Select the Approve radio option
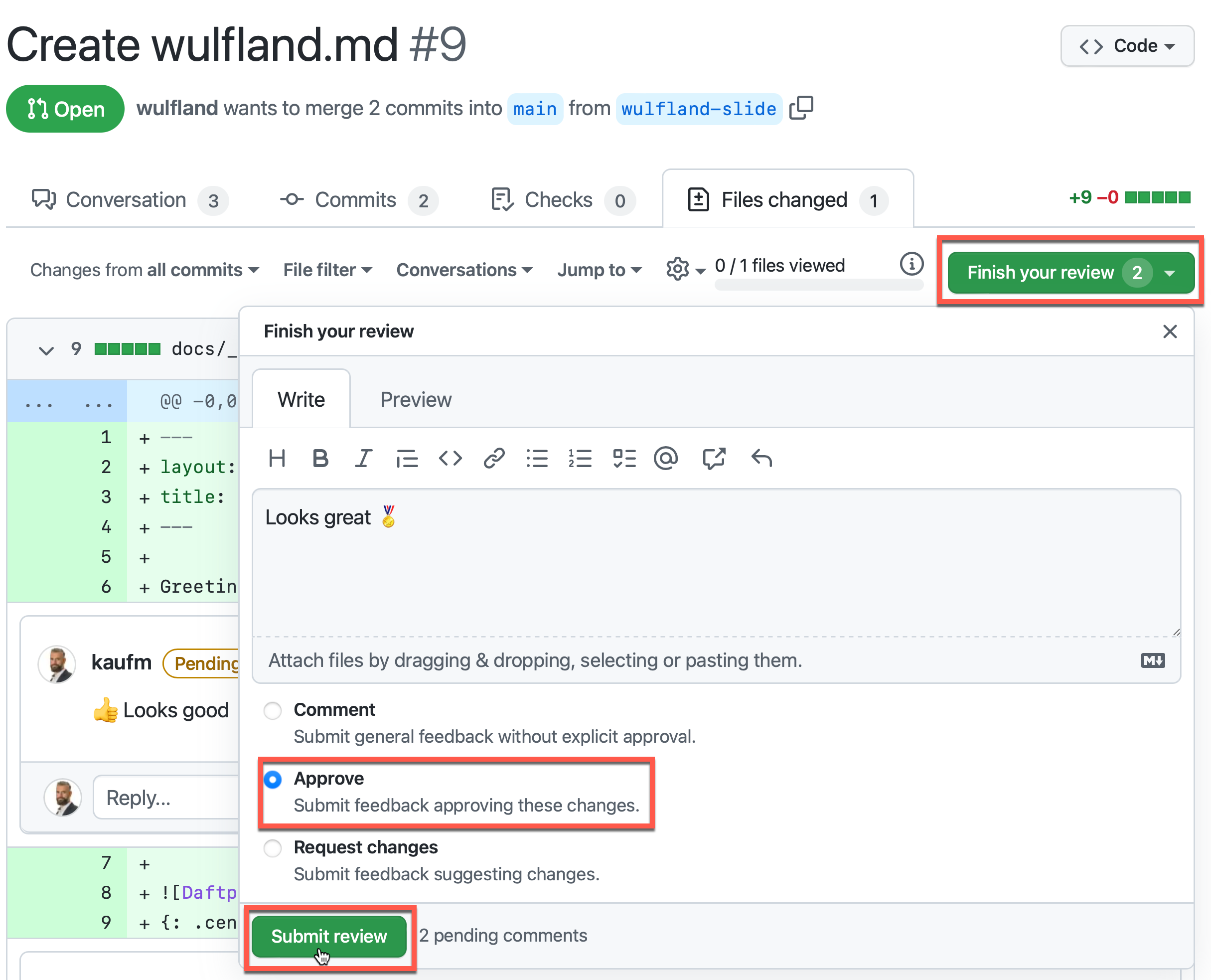This screenshot has width=1211, height=980. [x=273, y=780]
